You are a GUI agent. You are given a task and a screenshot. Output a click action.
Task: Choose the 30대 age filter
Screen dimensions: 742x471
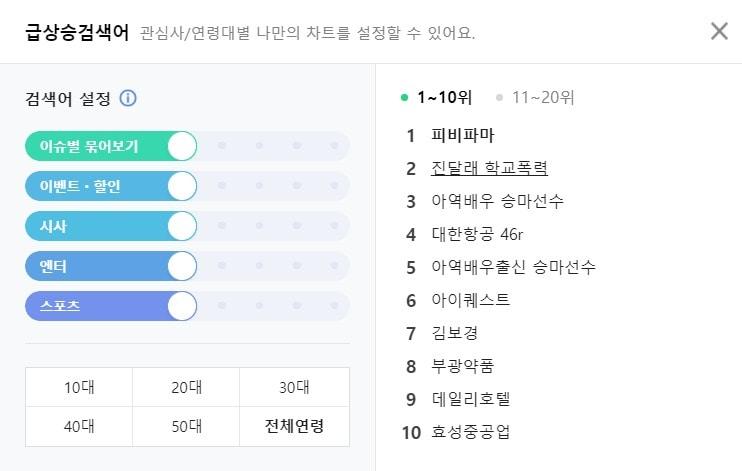point(294,387)
